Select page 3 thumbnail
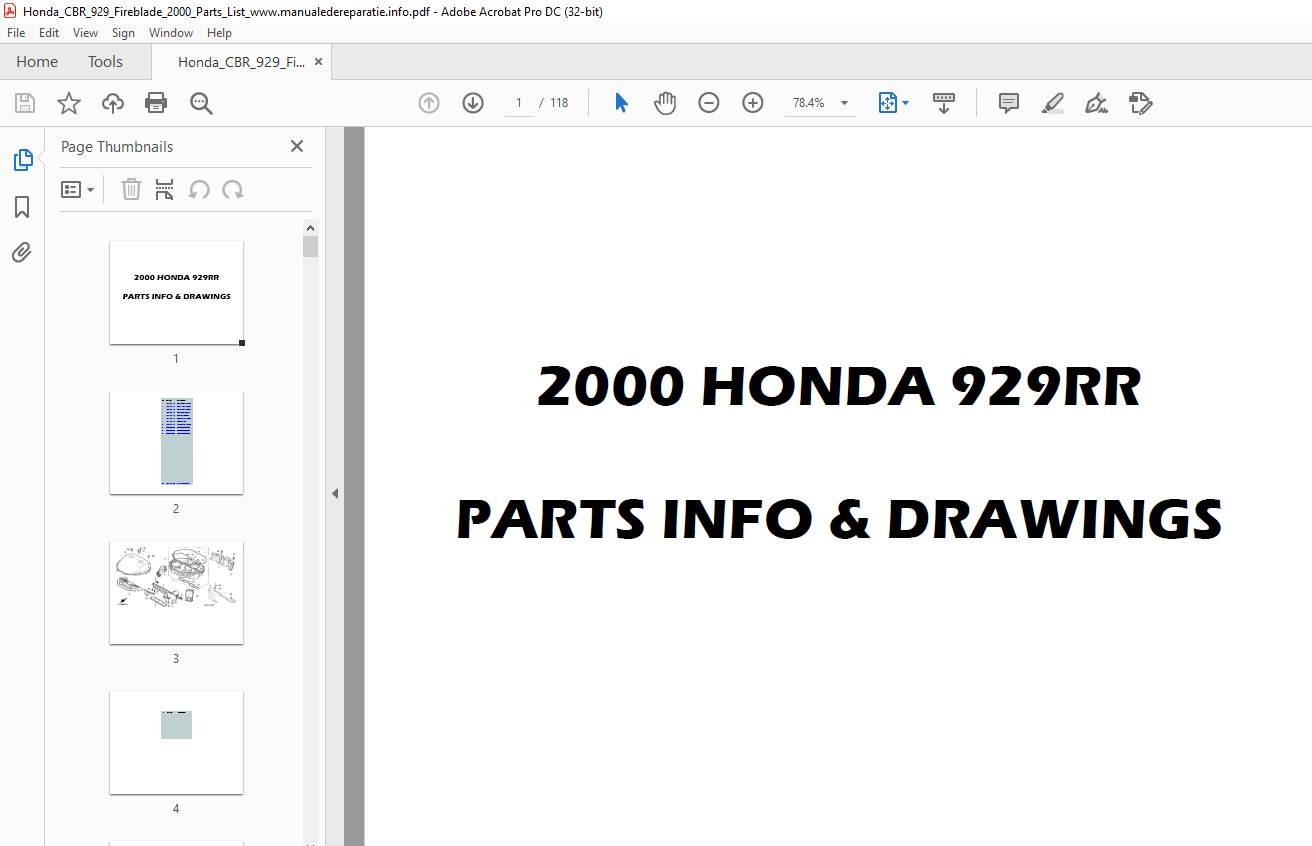 pyautogui.click(x=176, y=592)
